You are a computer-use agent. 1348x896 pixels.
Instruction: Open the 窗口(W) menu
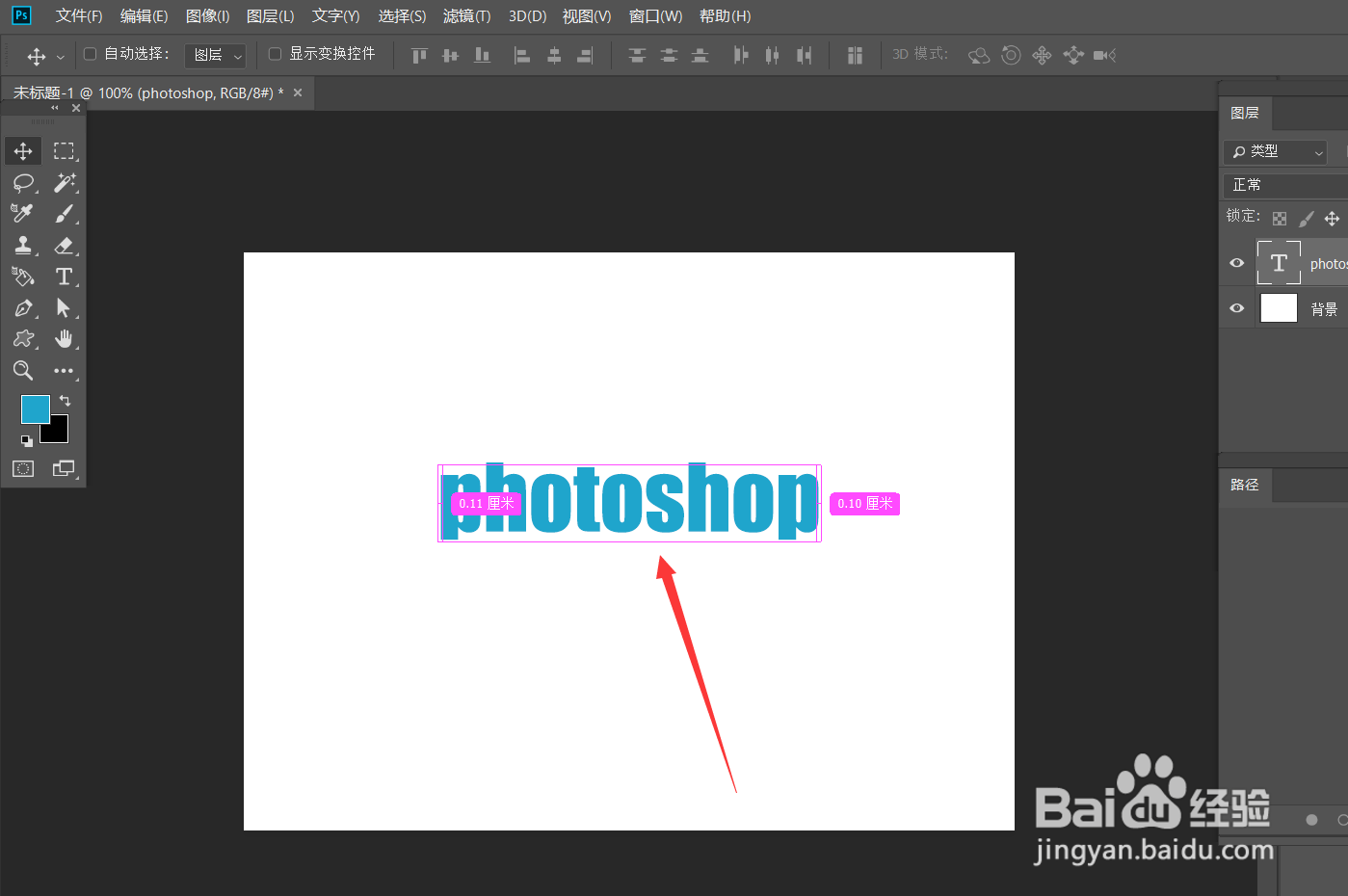coord(656,16)
